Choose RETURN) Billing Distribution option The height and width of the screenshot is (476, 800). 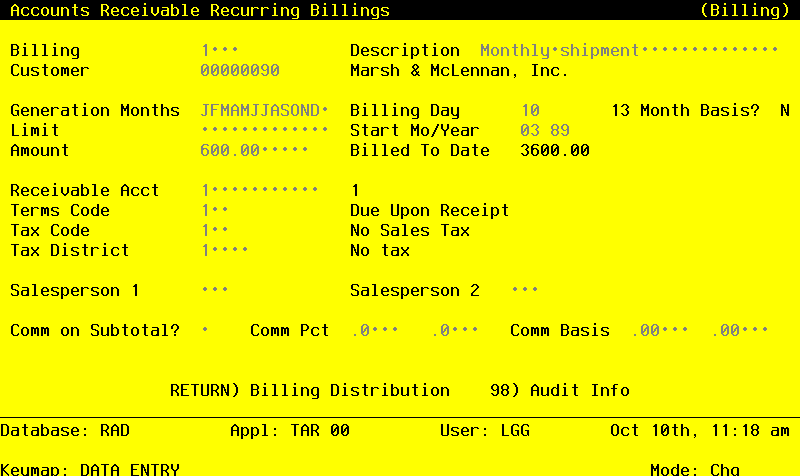[310, 390]
